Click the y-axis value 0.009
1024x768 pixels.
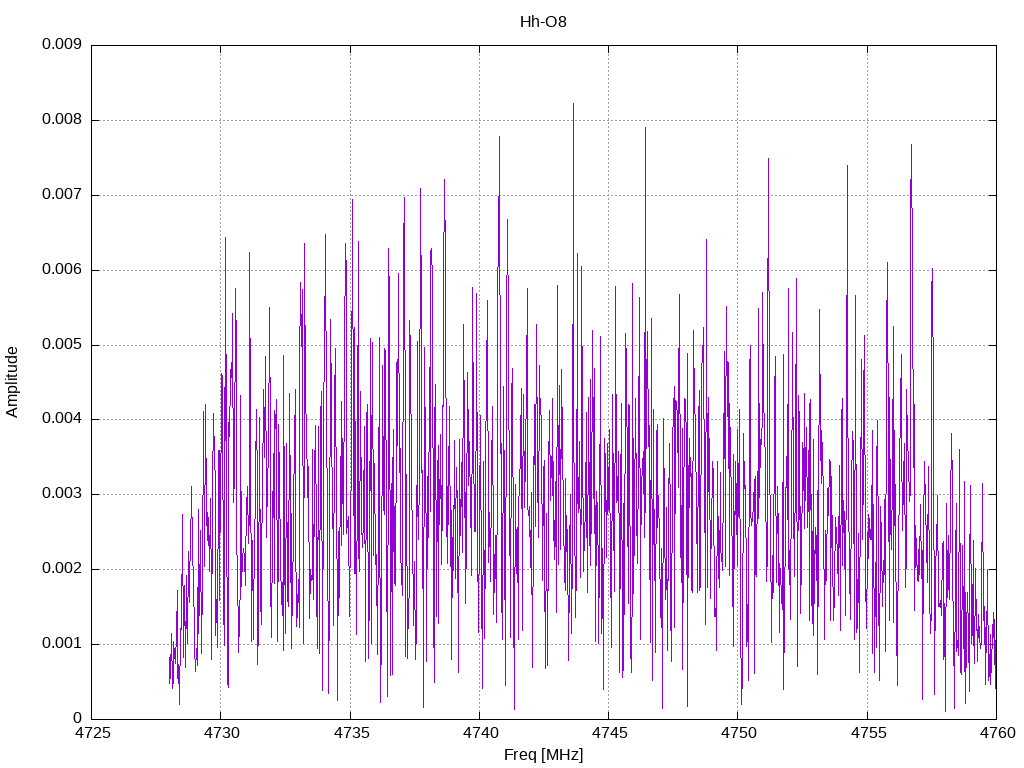click(x=62, y=44)
